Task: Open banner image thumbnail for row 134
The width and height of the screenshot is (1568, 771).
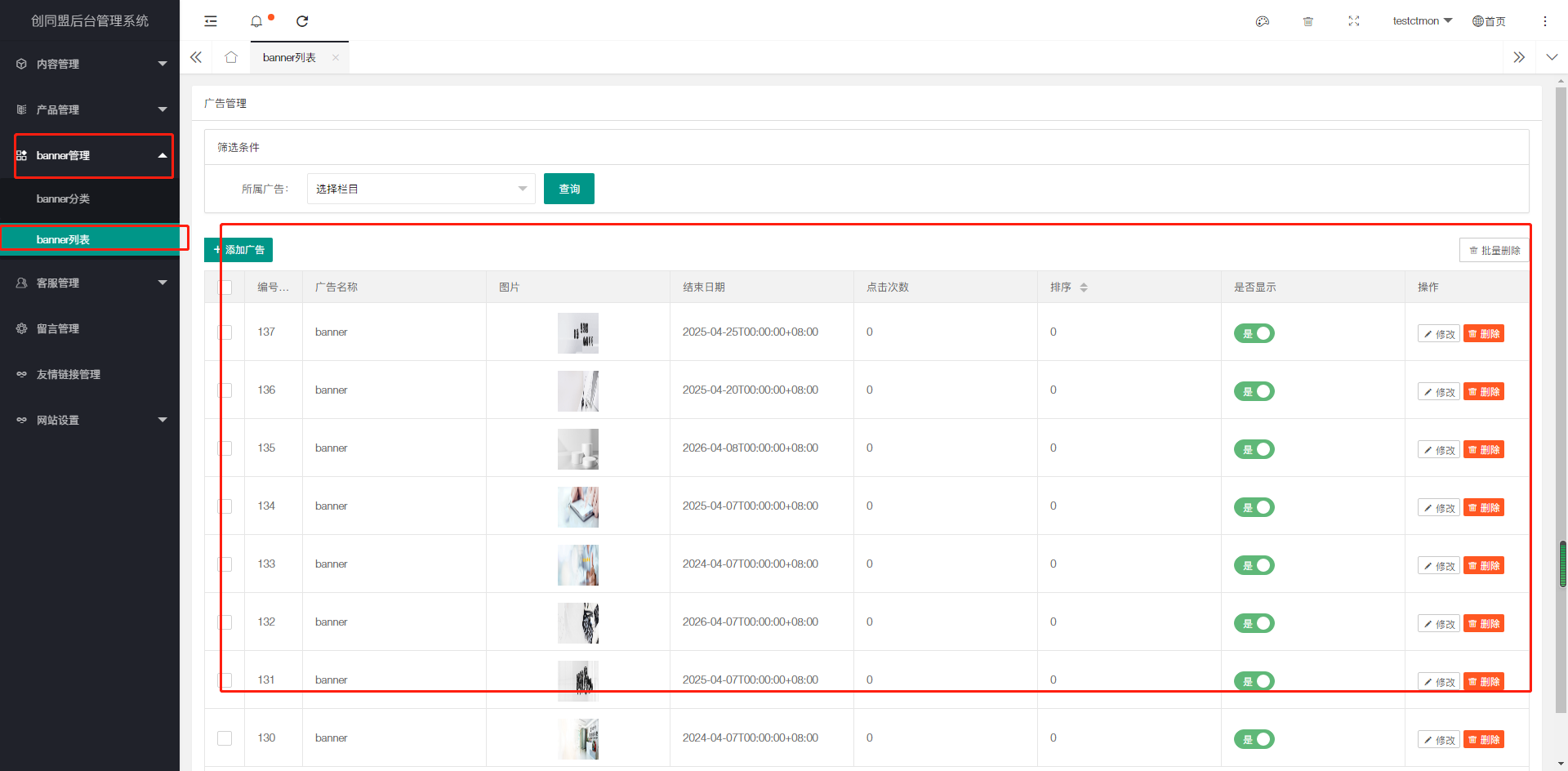Action: [578, 507]
